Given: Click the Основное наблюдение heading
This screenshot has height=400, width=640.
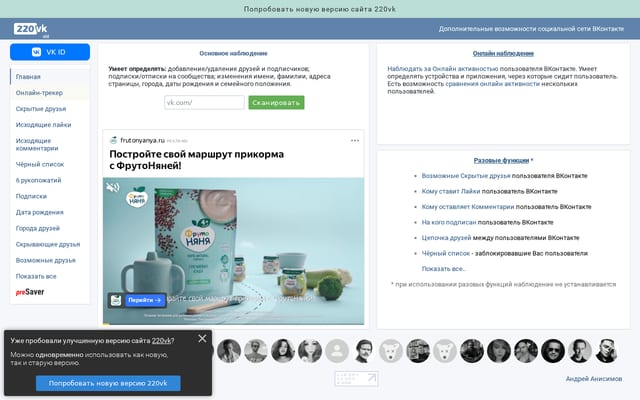Looking at the screenshot, I should pos(233,53).
